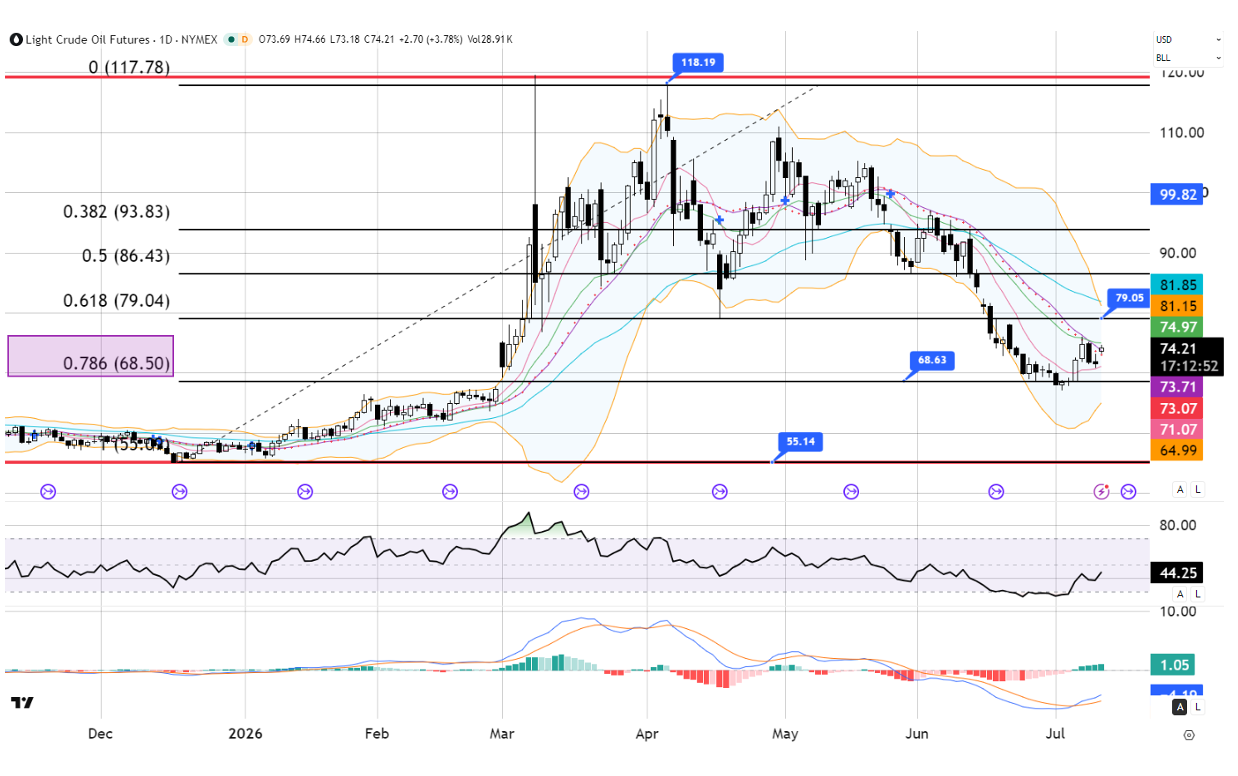Open the BLL unit dropdown
Screen dimensions: 1238x776
coord(1188,57)
